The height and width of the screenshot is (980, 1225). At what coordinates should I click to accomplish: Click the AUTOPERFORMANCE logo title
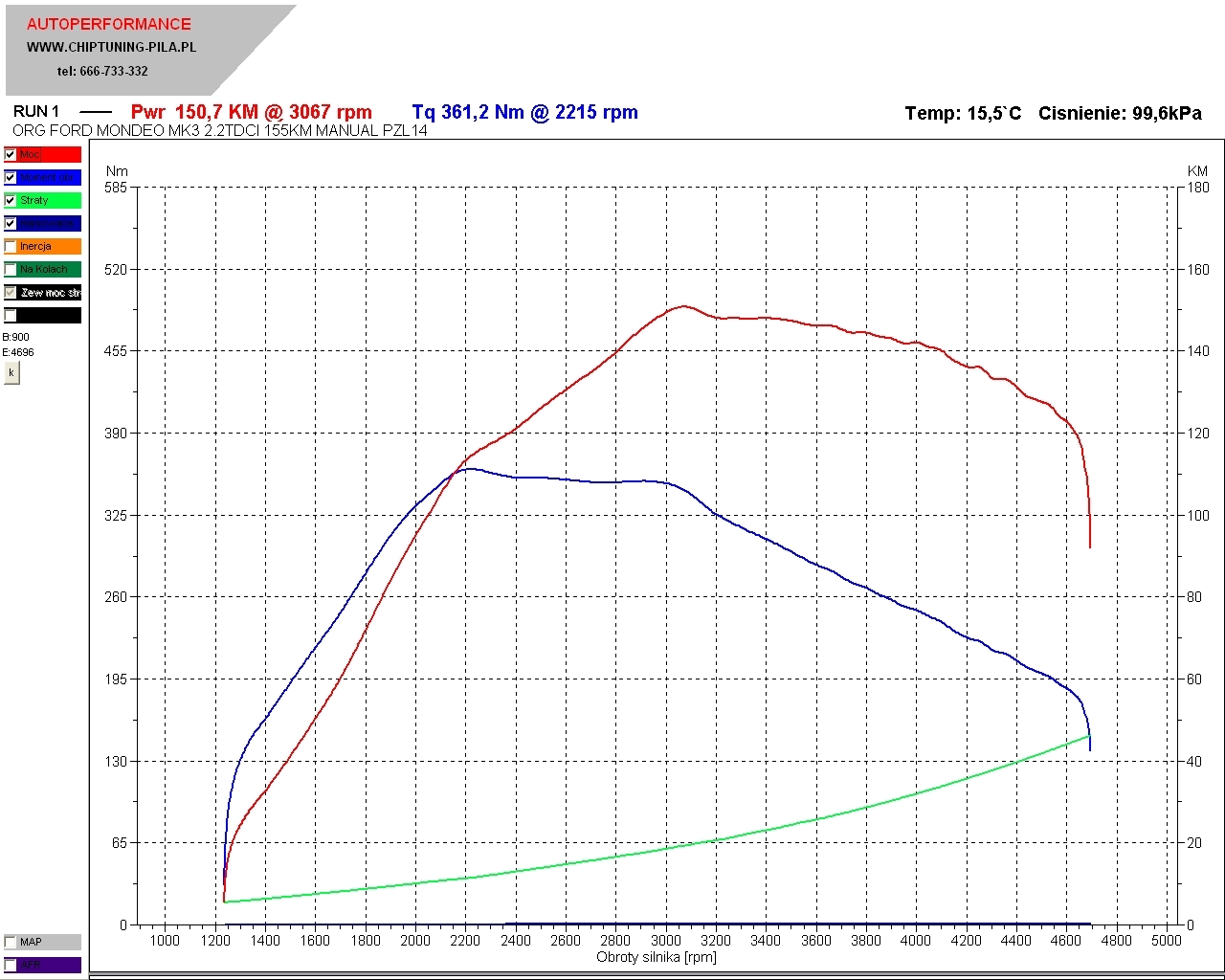[x=108, y=24]
